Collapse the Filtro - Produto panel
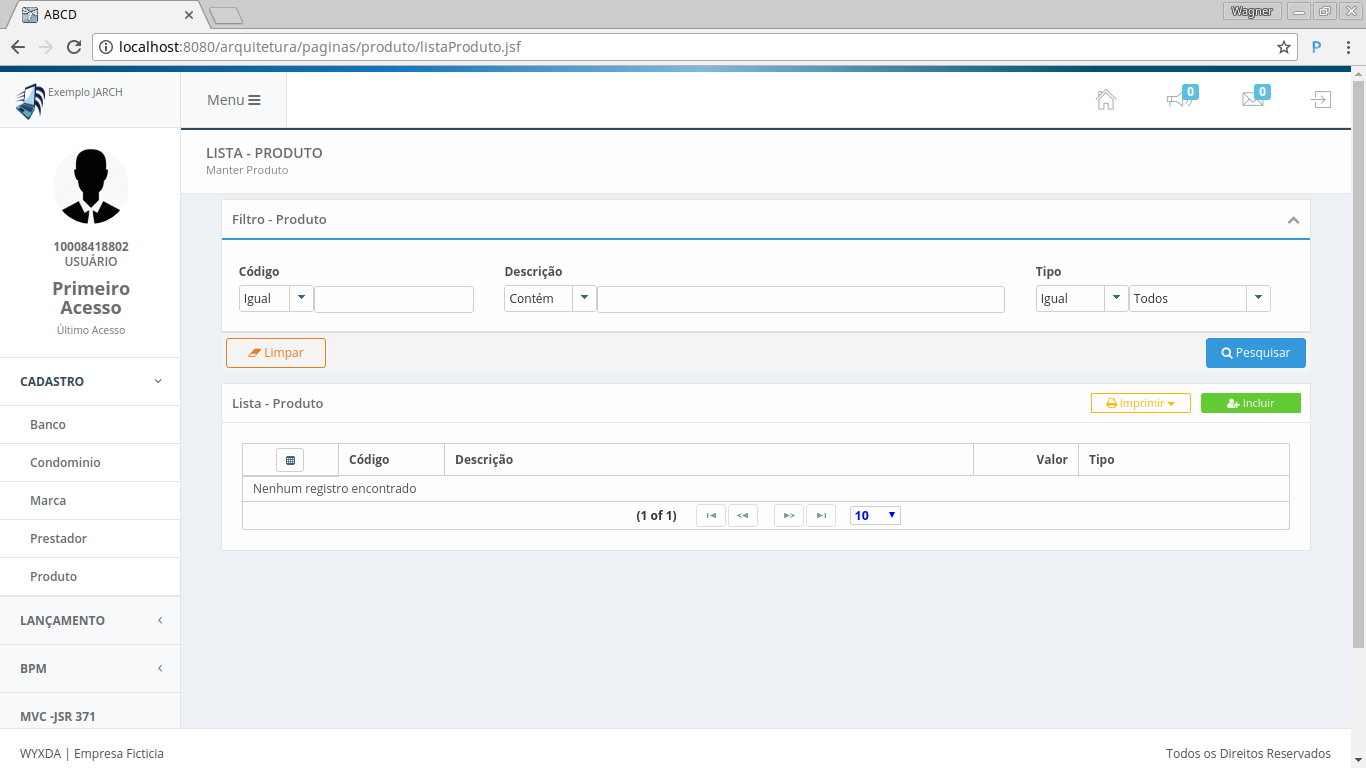1366x768 pixels. tap(1293, 220)
